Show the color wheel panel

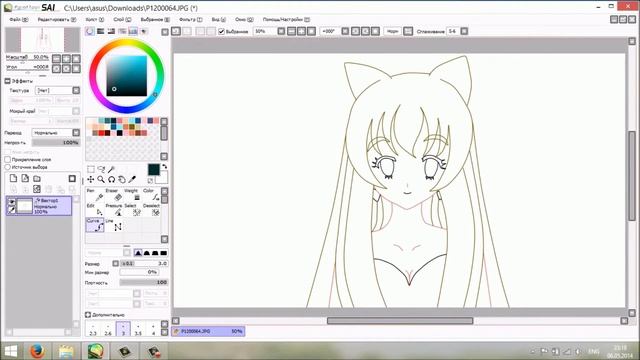pos(90,31)
